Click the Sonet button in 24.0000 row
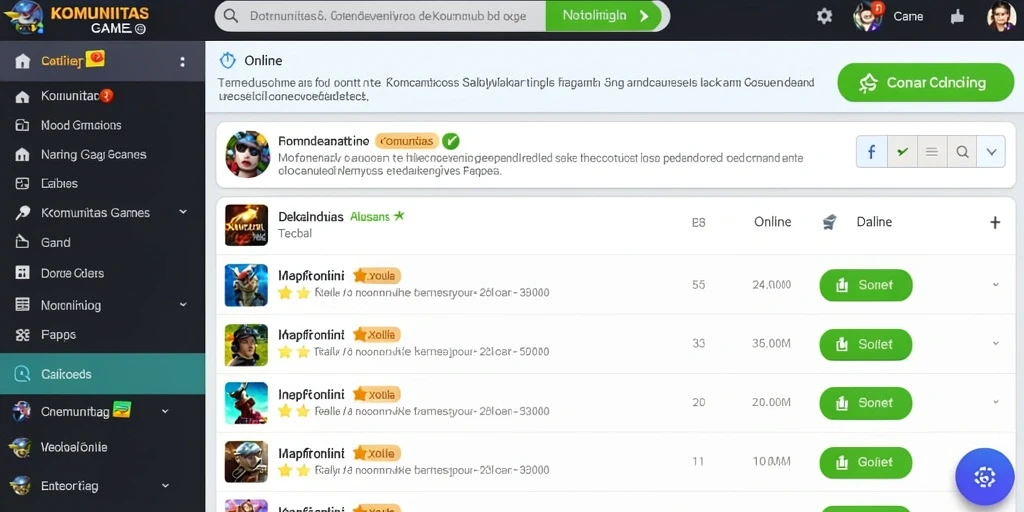 click(865, 285)
